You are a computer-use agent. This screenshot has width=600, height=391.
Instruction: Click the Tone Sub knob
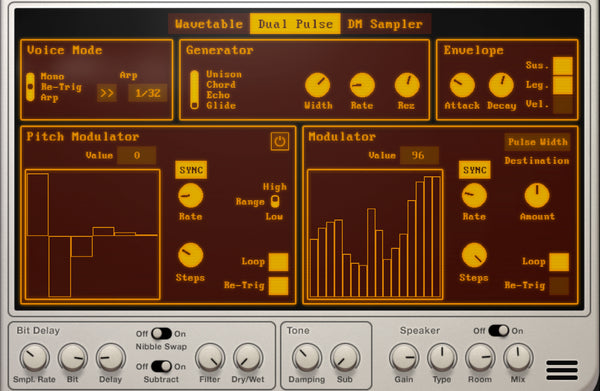[x=345, y=358]
